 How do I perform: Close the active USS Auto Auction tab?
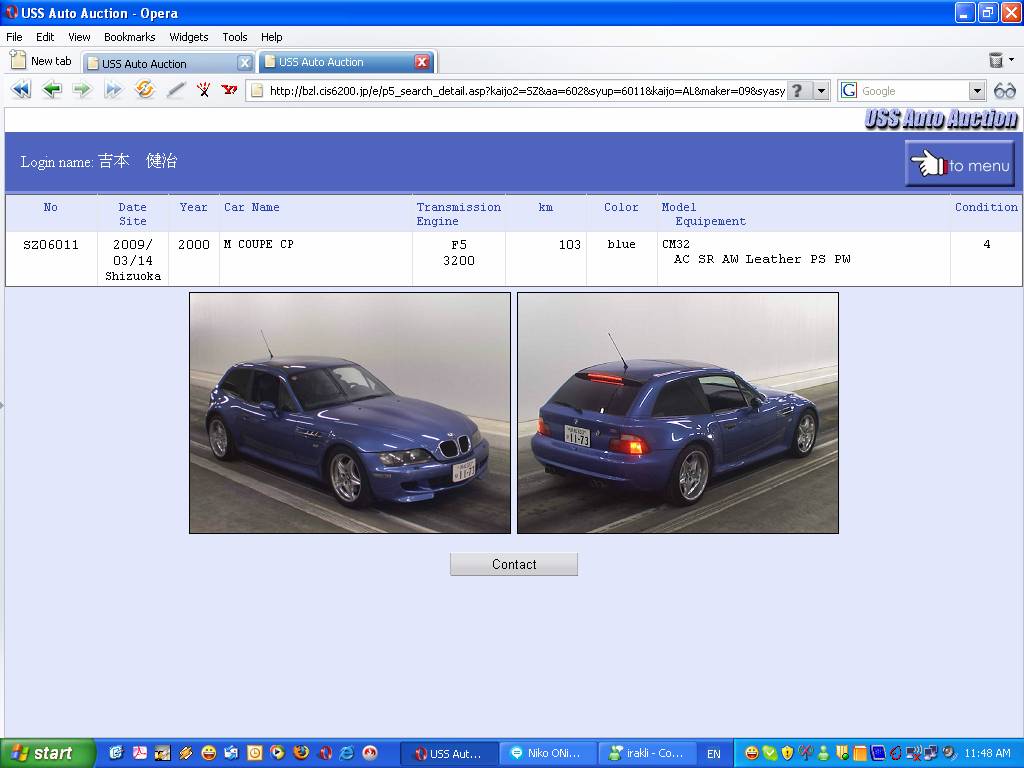coord(422,62)
